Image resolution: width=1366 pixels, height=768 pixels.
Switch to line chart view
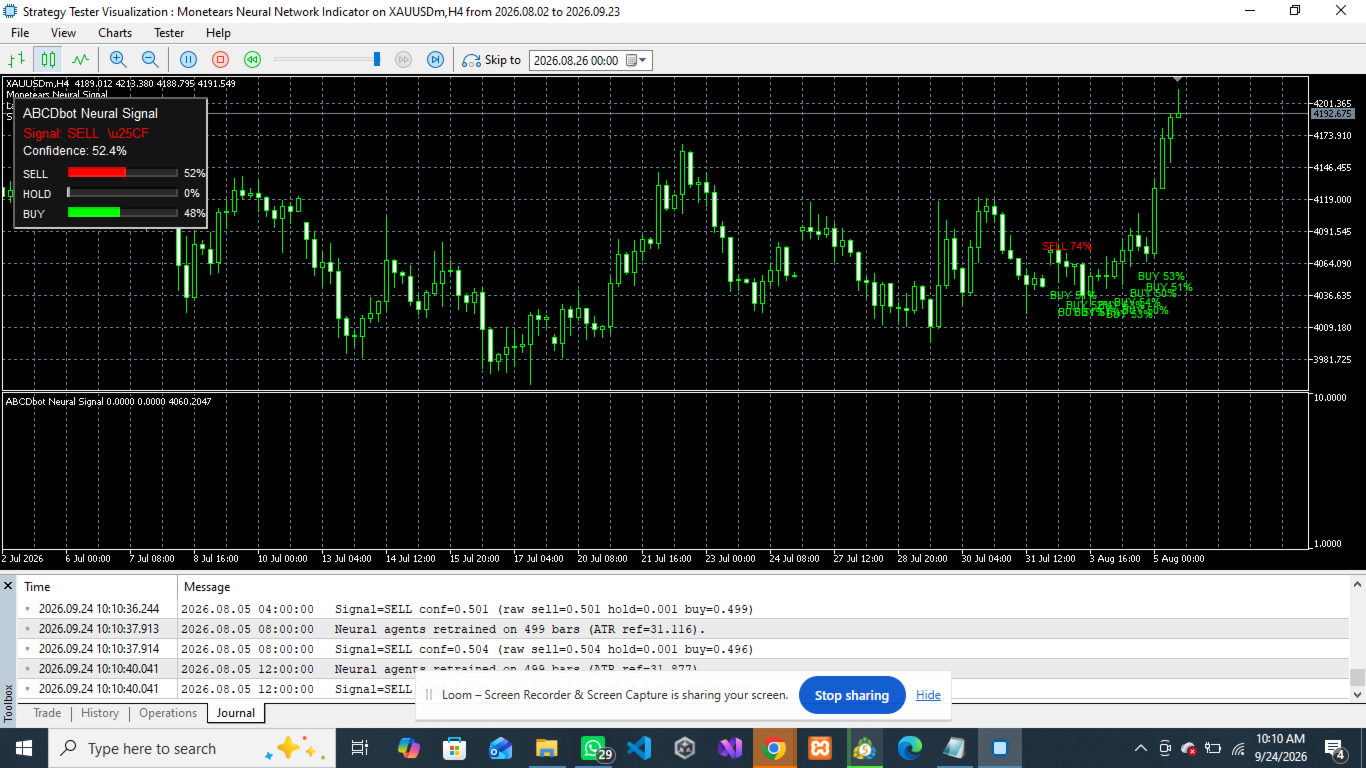pyautogui.click(x=80, y=60)
